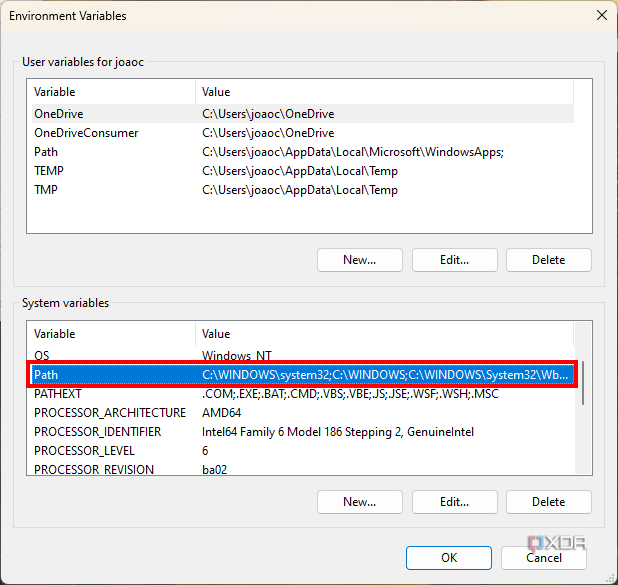The height and width of the screenshot is (585, 618).
Task: Click New under System variables
Action: point(359,502)
